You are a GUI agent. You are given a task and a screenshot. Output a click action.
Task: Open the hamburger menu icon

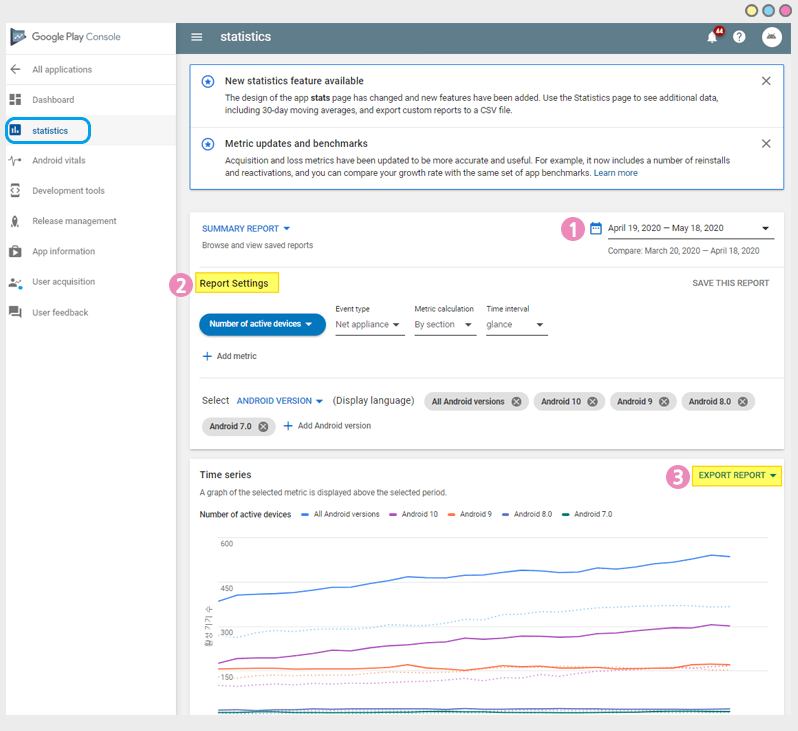(x=196, y=37)
